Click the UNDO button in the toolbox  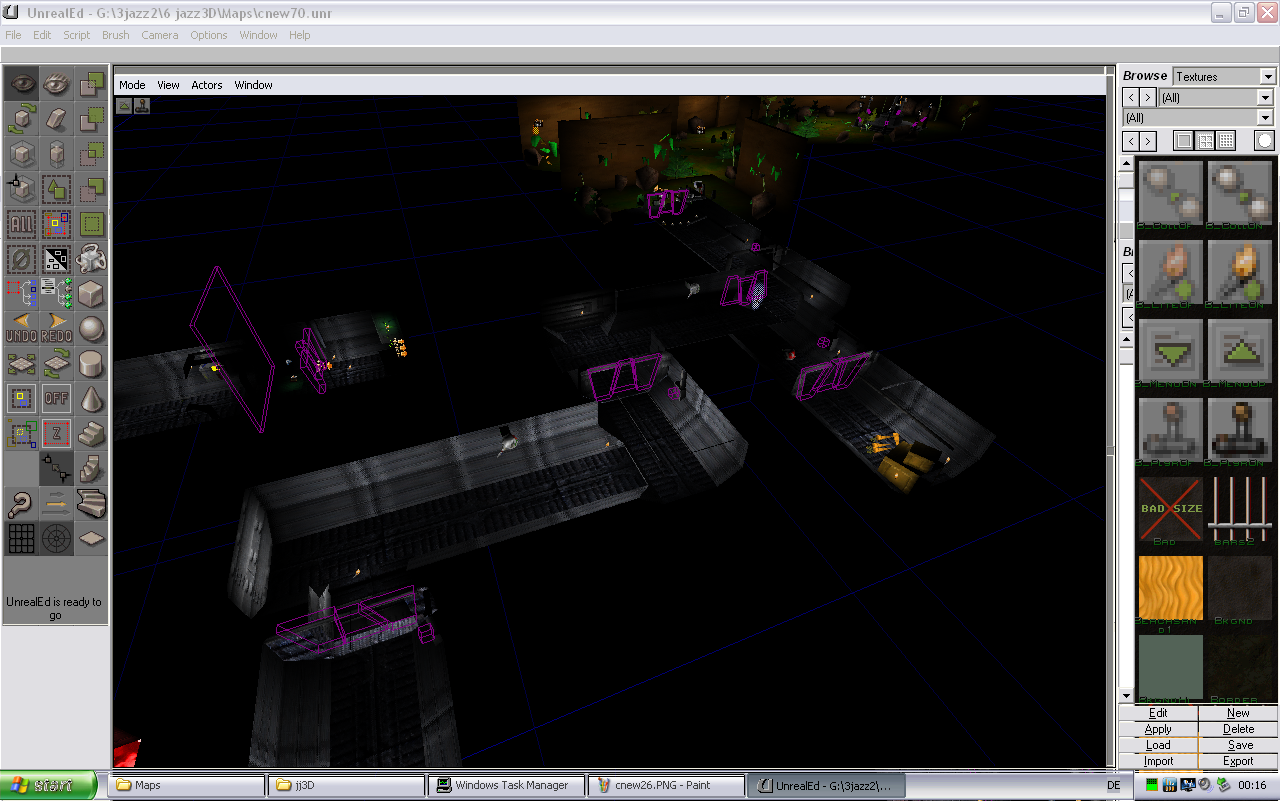pyautogui.click(x=21, y=329)
